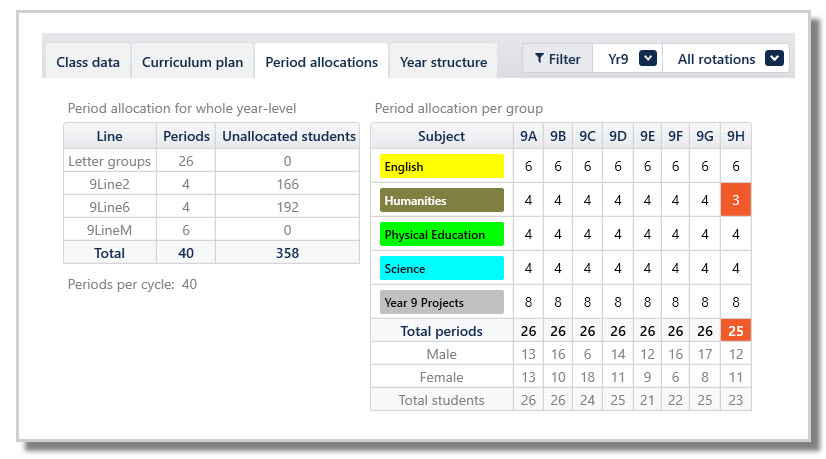Click the funnel icon on Filter
The width and height of the screenshot is (826, 459).
pos(539,59)
